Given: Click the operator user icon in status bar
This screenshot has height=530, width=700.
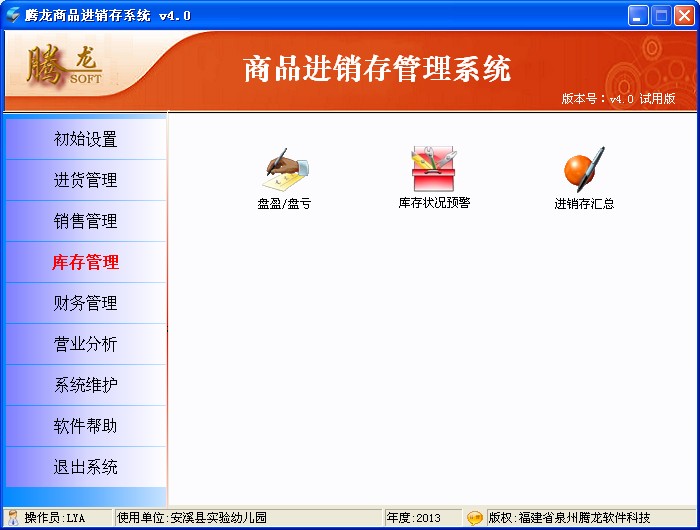Looking at the screenshot, I should (13, 517).
